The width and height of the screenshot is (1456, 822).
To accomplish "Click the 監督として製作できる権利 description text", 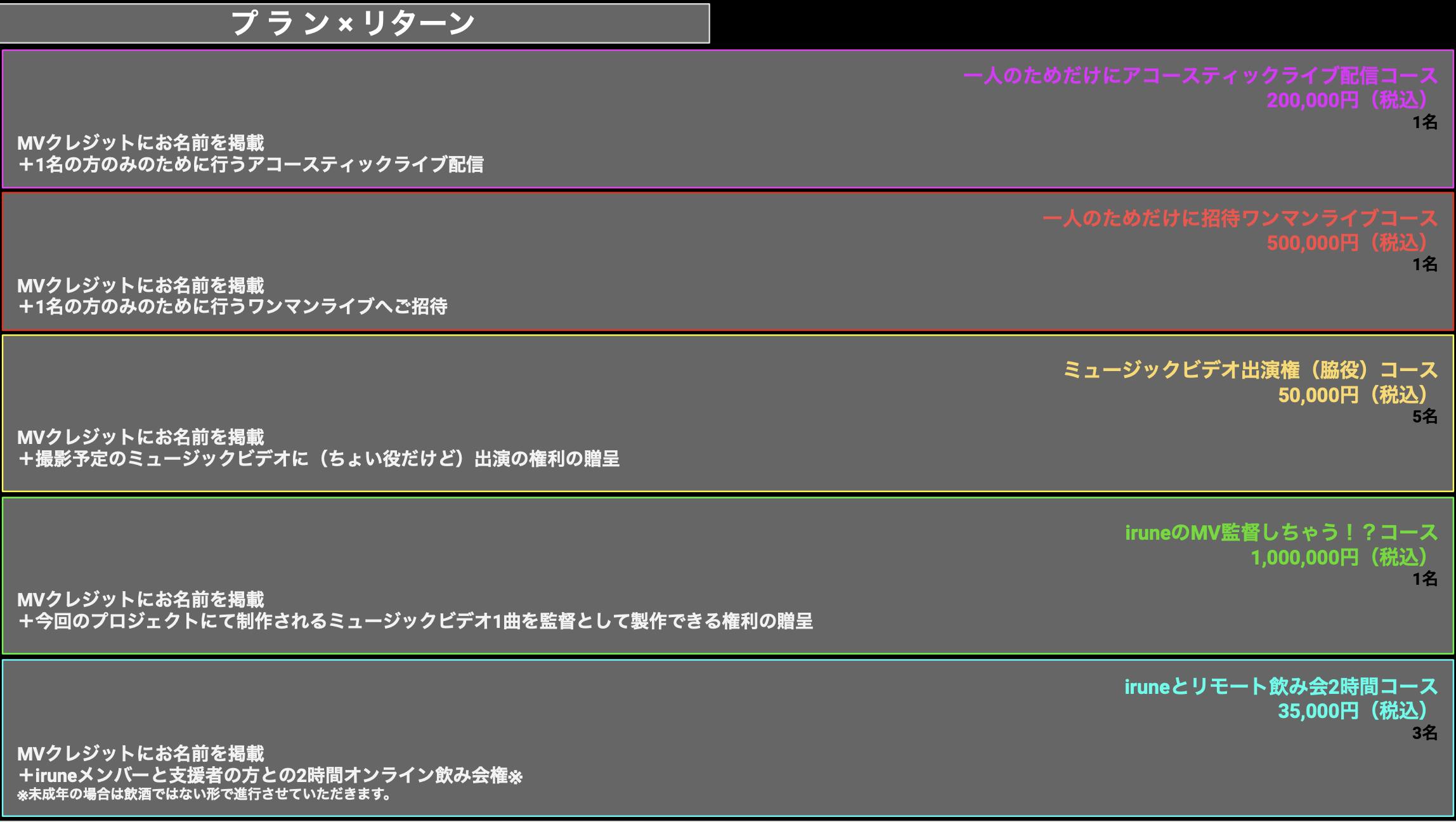I will click(x=415, y=620).
